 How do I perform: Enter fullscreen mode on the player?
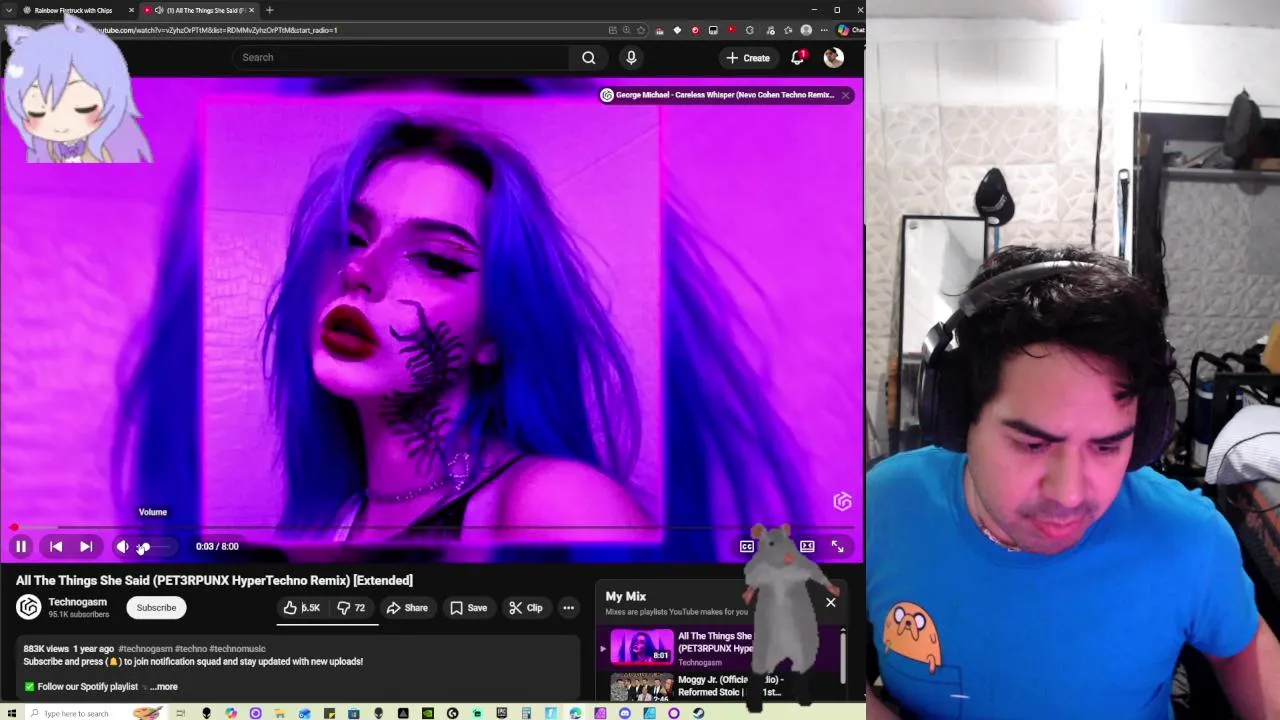point(838,546)
